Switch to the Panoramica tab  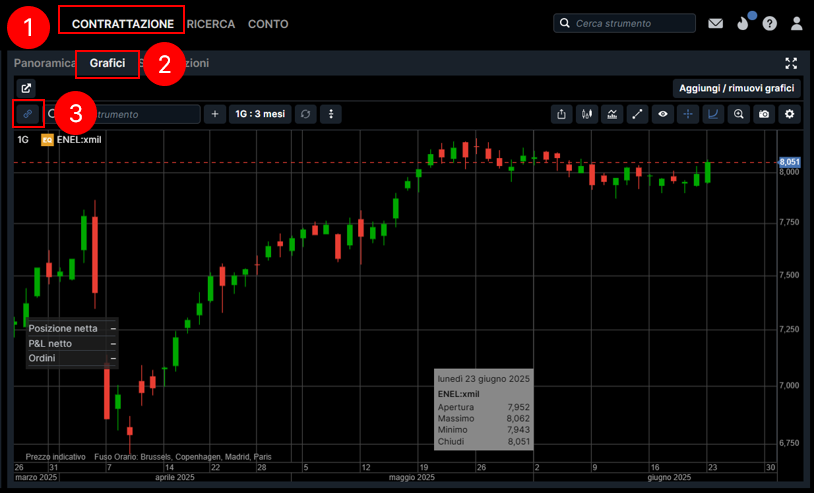(x=44, y=63)
